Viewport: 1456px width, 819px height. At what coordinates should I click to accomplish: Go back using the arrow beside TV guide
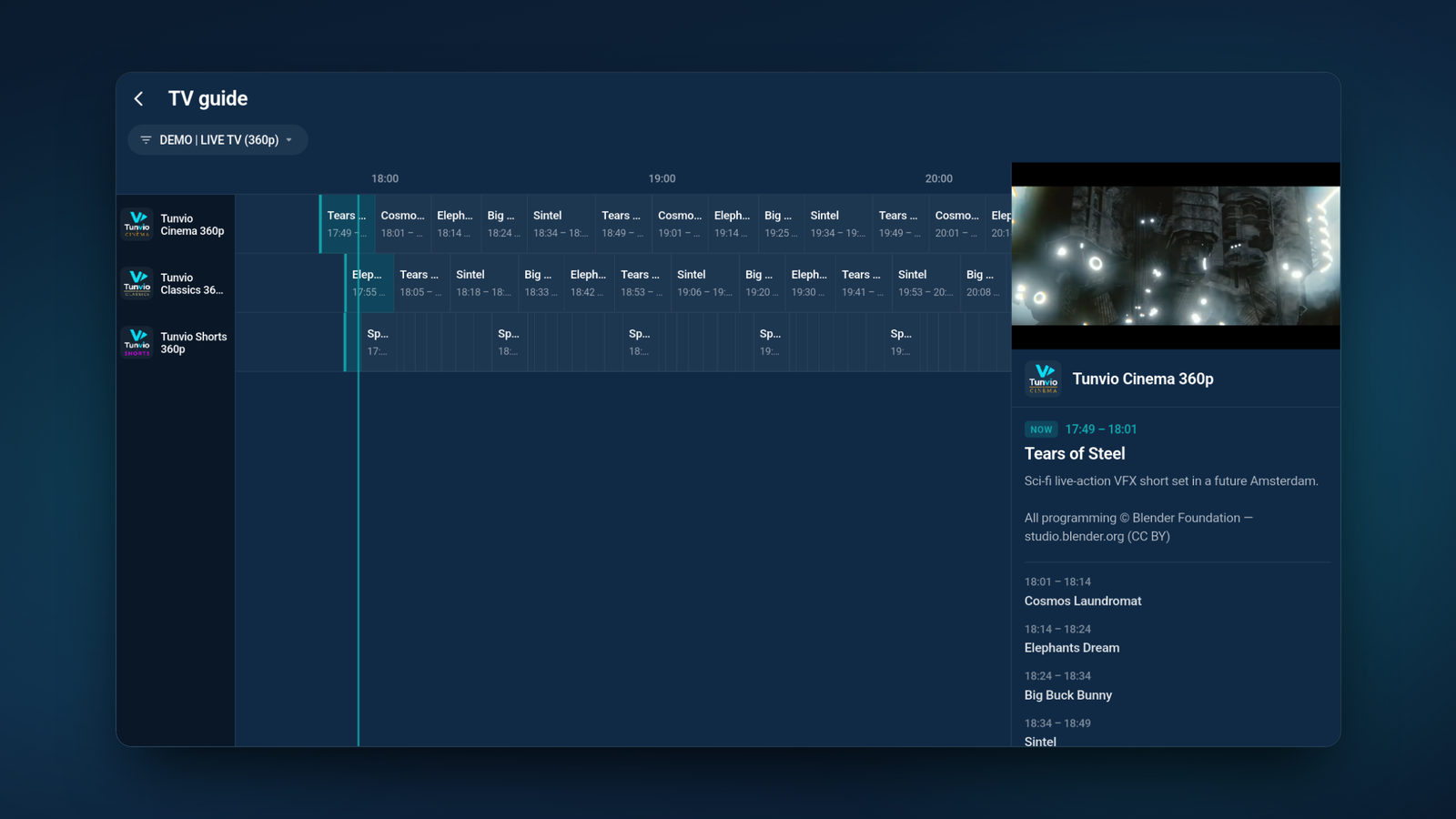[x=138, y=98]
